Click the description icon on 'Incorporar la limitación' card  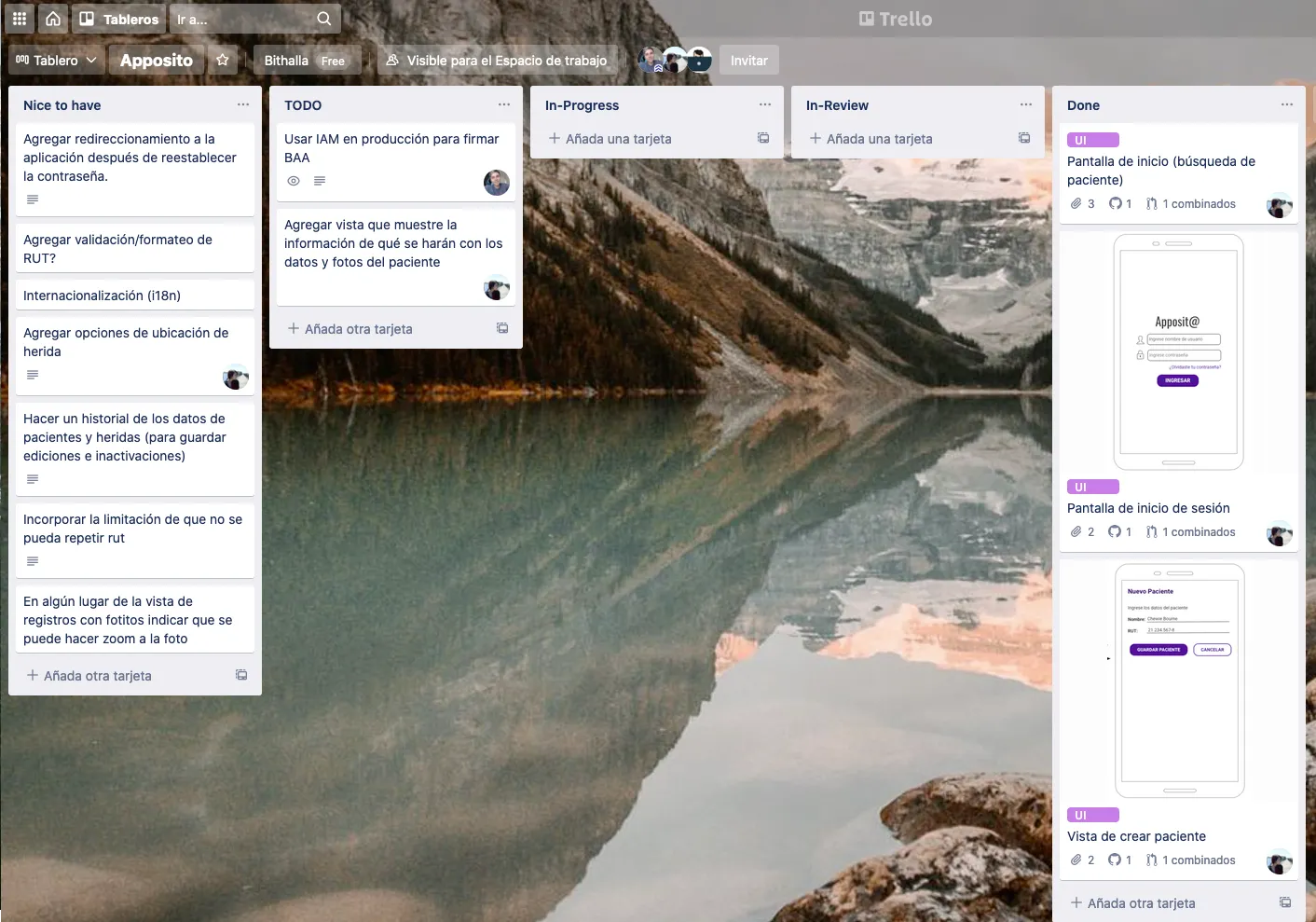point(33,561)
